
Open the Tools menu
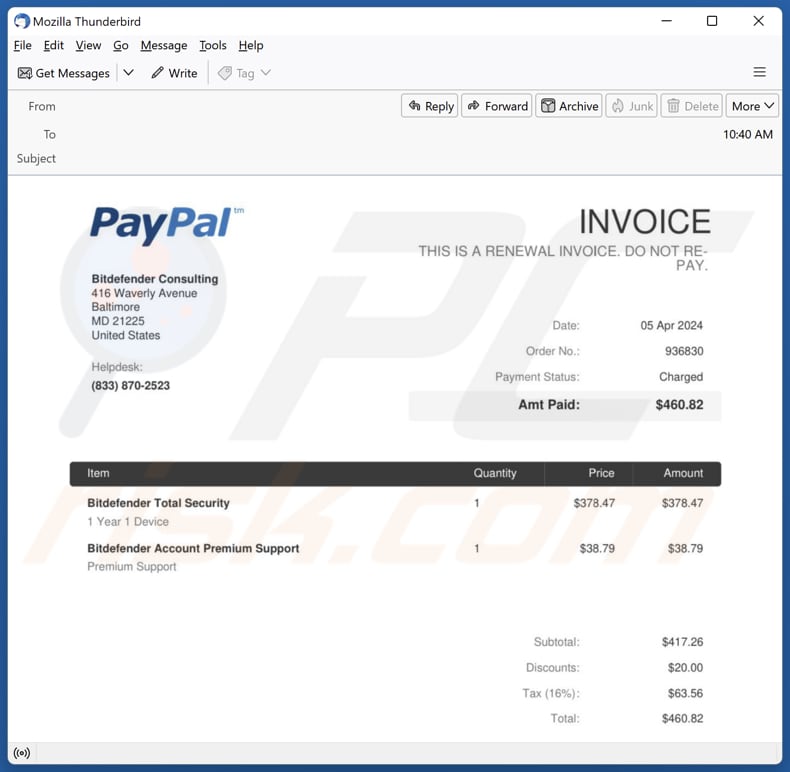point(213,45)
